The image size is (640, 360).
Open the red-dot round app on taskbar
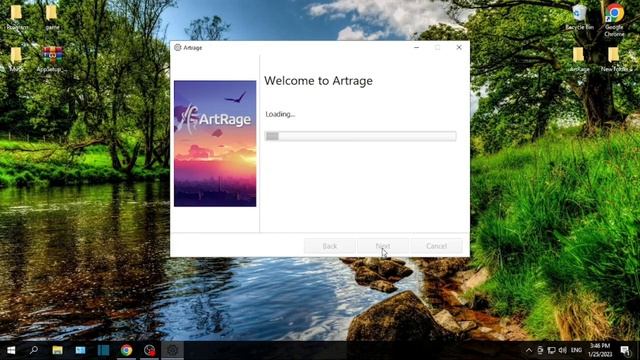click(149, 350)
